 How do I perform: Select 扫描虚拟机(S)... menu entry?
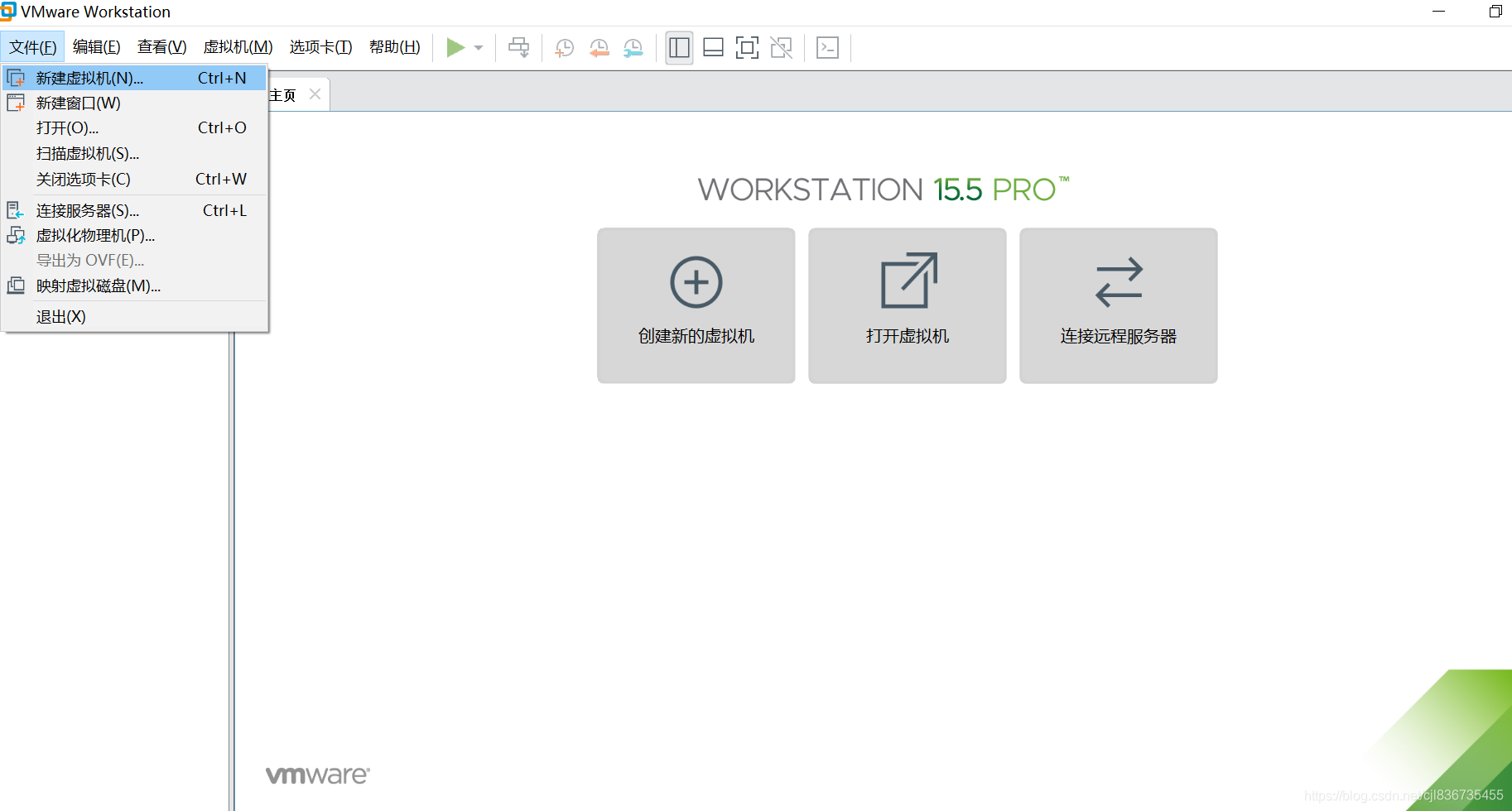[x=135, y=153]
